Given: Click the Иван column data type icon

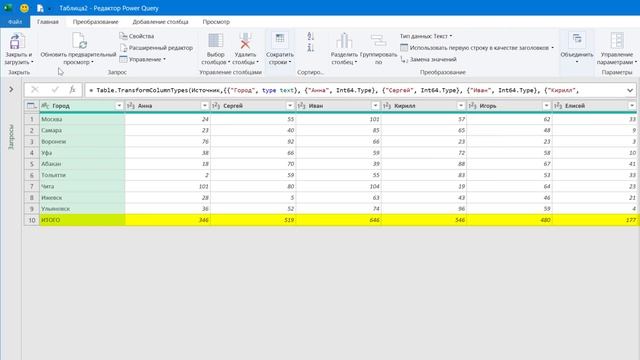Looking at the screenshot, I should pos(302,106).
